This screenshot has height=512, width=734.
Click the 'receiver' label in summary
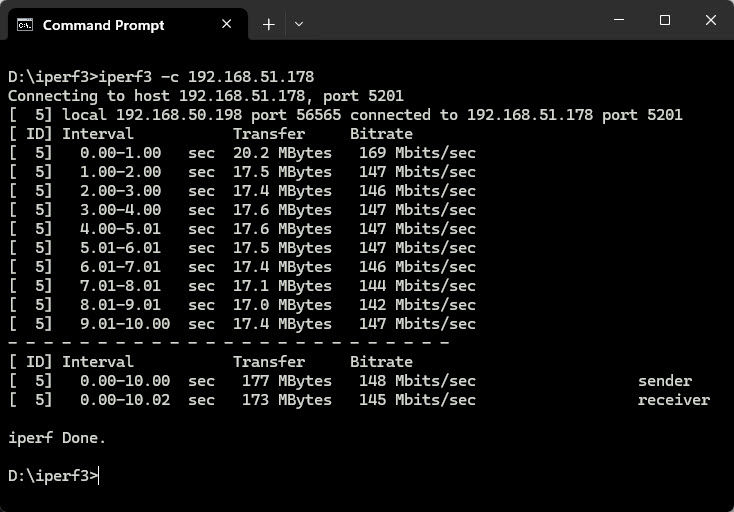[674, 400]
